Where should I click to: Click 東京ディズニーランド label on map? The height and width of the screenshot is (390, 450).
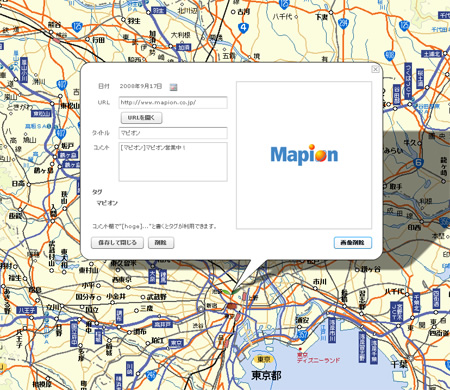coord(318,358)
